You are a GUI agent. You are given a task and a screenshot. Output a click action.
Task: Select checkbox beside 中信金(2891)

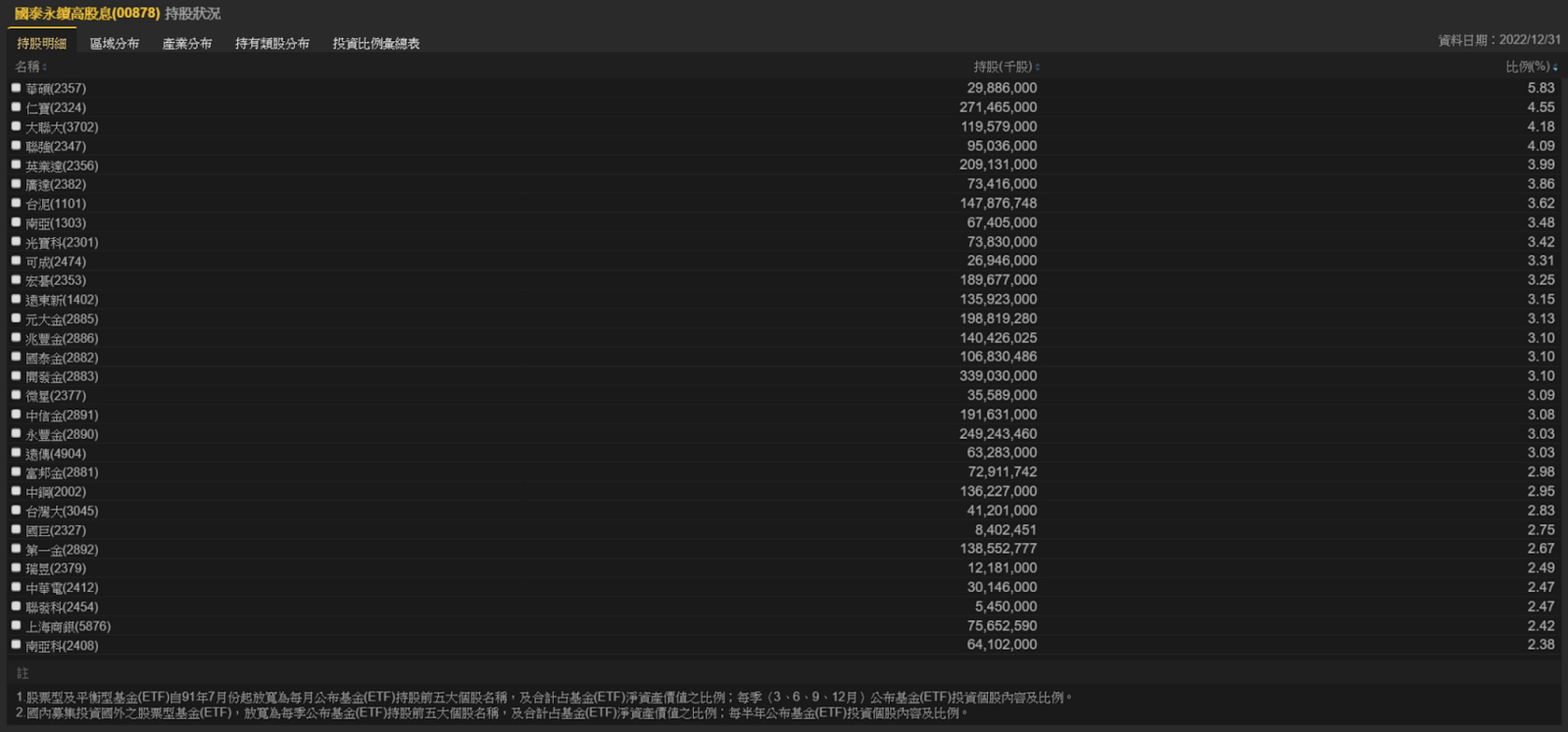tap(16, 415)
